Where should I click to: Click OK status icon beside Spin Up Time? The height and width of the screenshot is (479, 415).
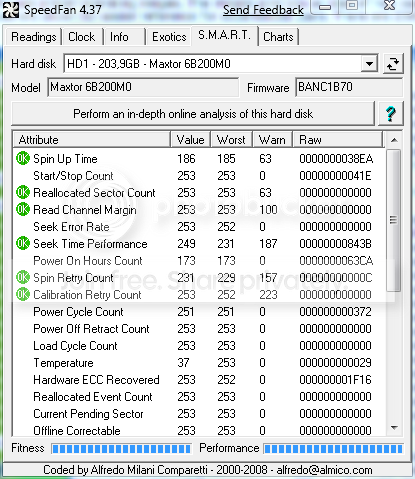coord(23,158)
